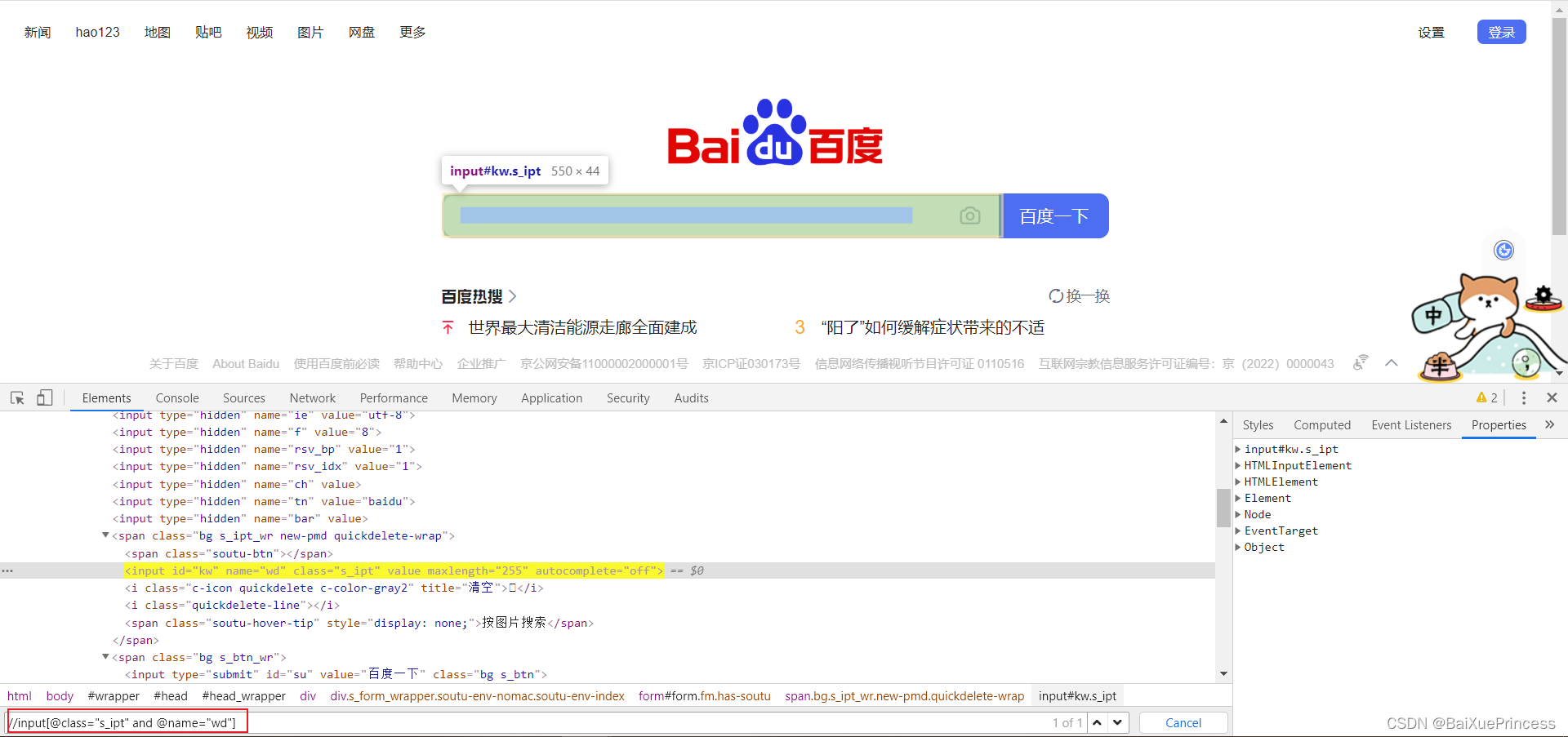Open the 视频 video link
The height and width of the screenshot is (737, 1568).
pos(260,32)
